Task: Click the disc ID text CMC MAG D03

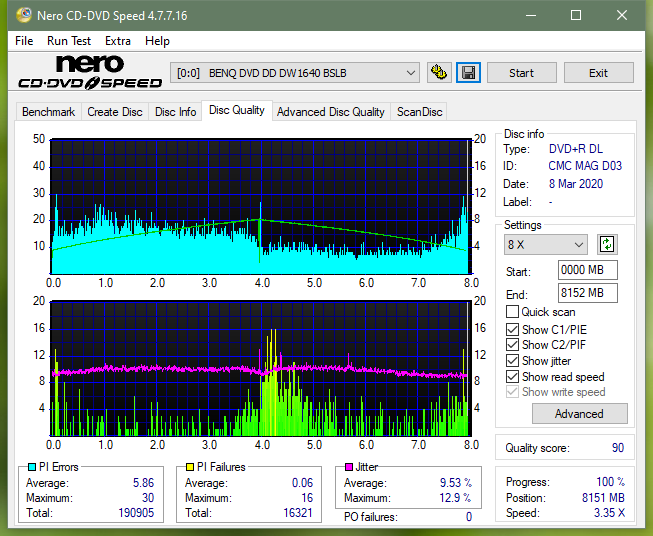Action: click(585, 166)
